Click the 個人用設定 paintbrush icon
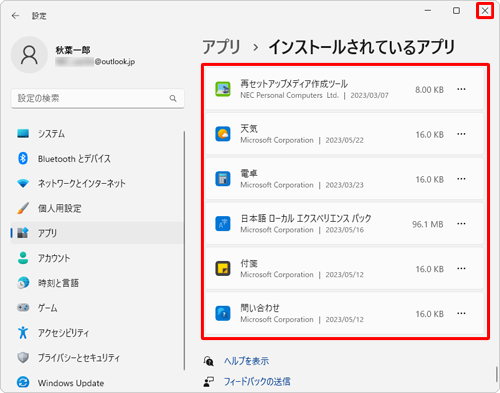500x393 pixels. 23,208
